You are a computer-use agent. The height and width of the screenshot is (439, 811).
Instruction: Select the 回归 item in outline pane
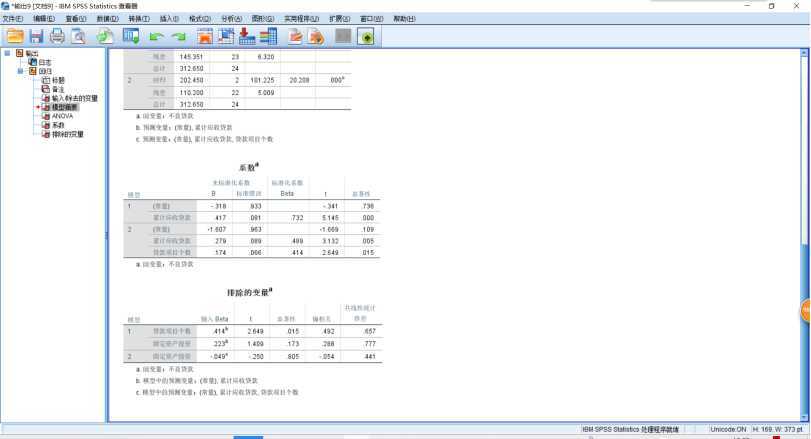coord(45,71)
